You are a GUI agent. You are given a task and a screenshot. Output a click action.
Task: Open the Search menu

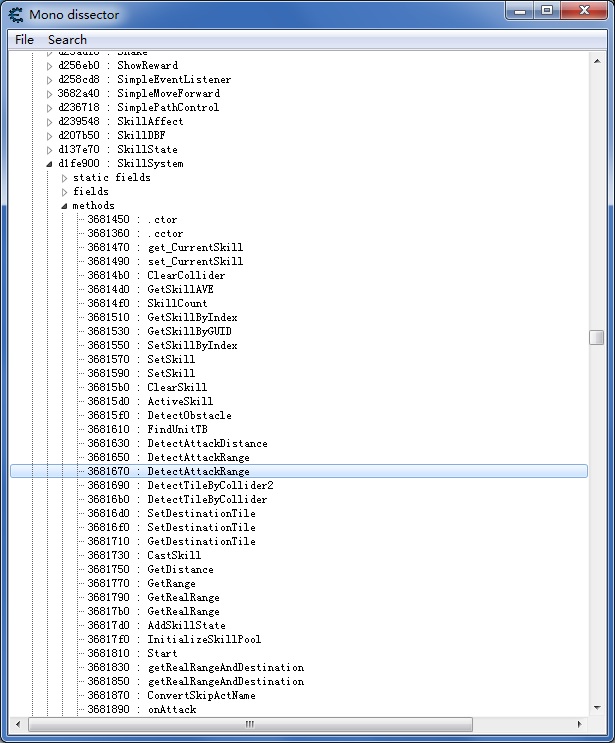(67, 39)
